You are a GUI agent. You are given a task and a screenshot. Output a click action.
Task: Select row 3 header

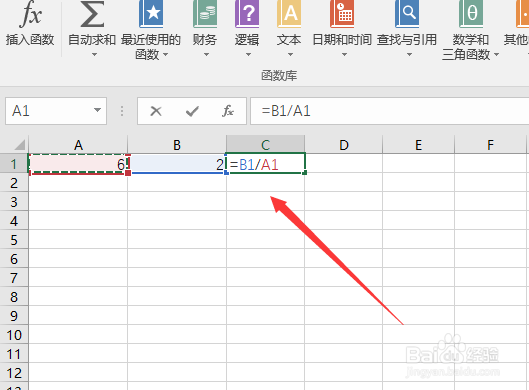[x=14, y=202]
